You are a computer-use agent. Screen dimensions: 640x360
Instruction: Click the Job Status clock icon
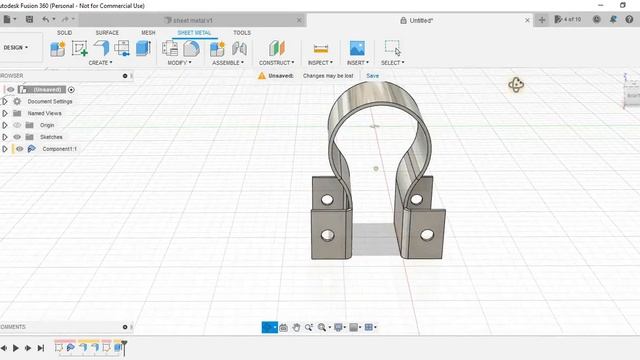tap(597, 19)
